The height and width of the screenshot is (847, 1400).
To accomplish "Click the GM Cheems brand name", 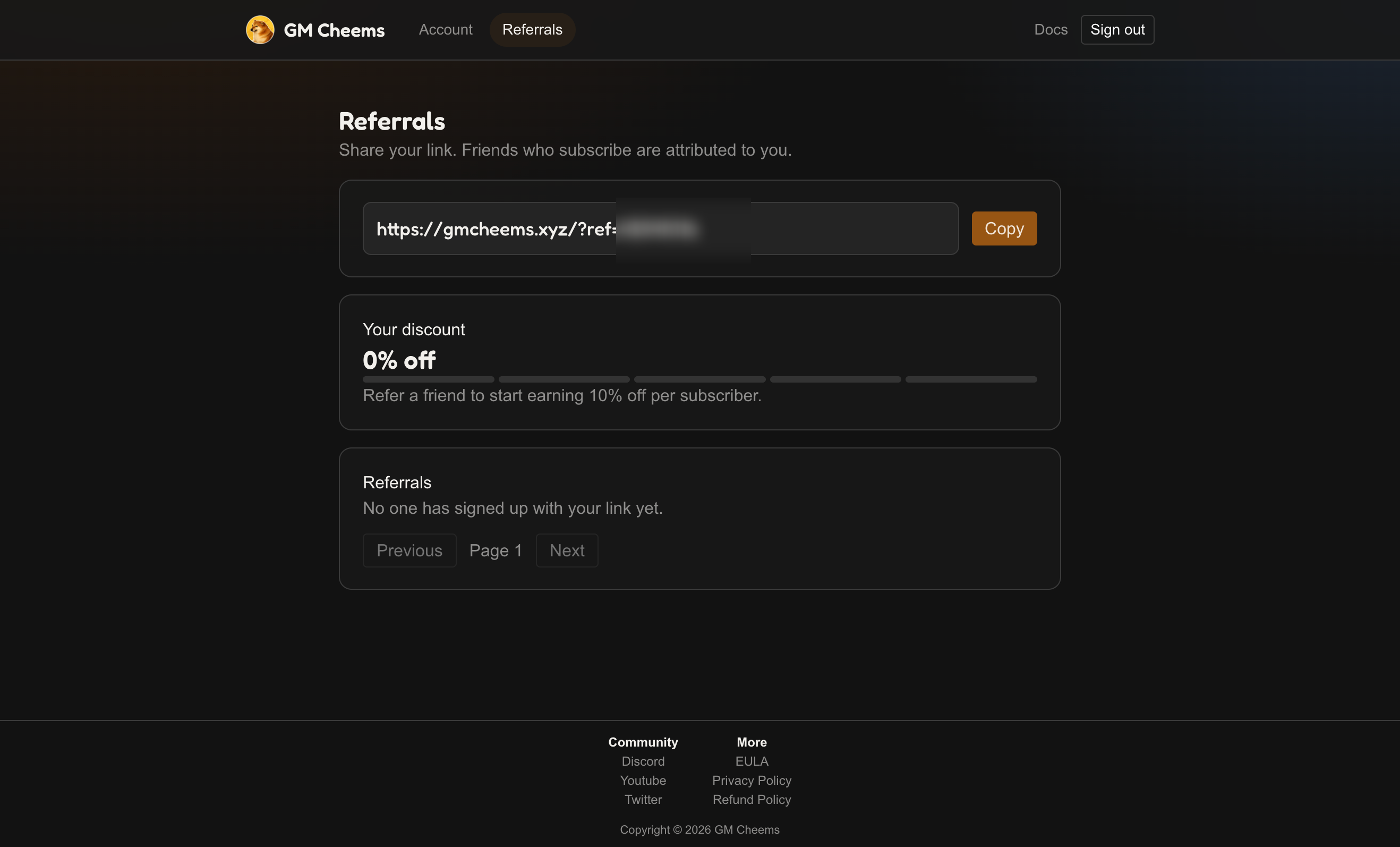I will 334,30.
